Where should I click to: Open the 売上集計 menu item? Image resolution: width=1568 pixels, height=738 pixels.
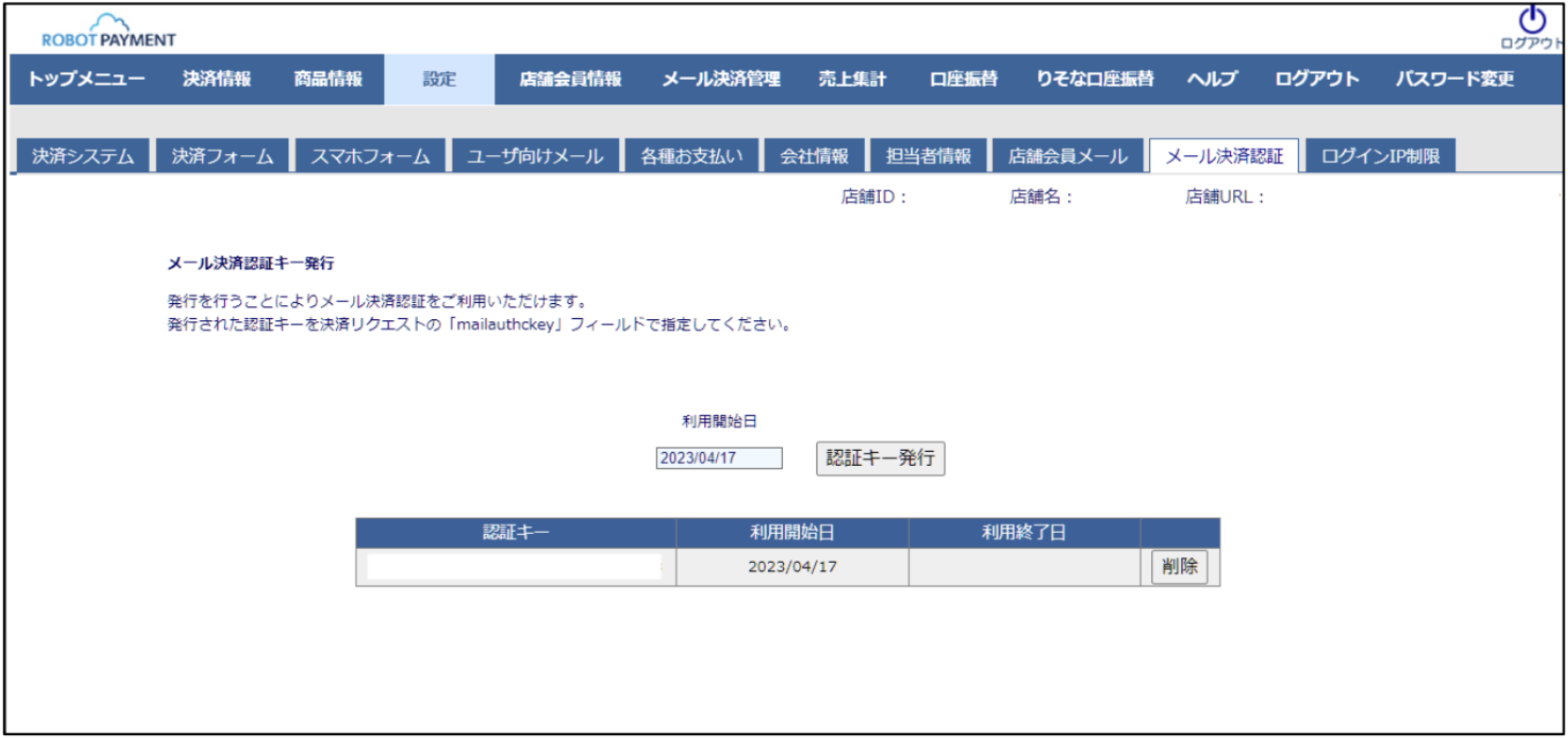(852, 79)
